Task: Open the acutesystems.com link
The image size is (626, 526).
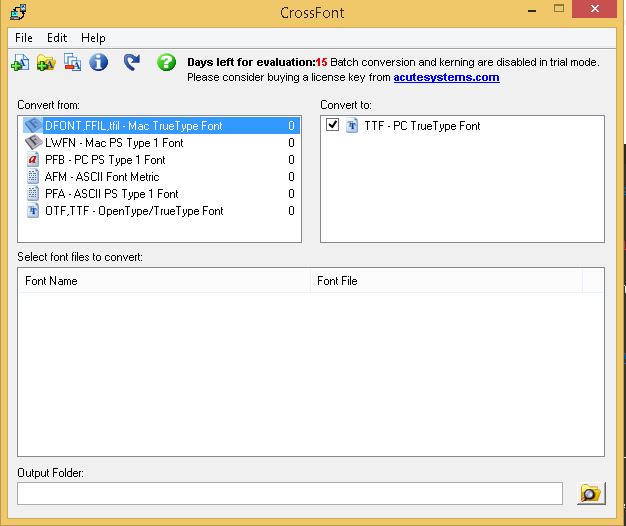Action: pyautogui.click(x=446, y=77)
